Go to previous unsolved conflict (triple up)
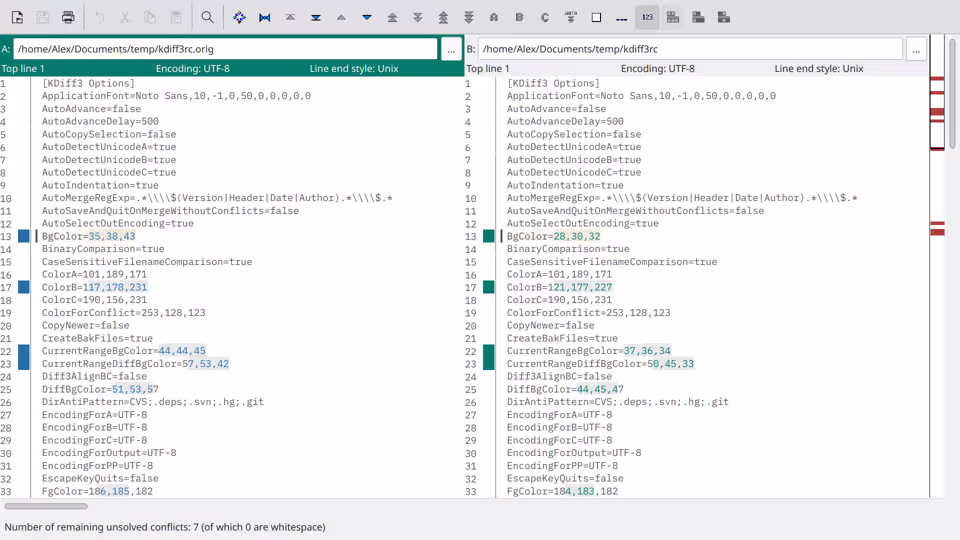Viewport: 960px width, 540px height. [x=443, y=18]
